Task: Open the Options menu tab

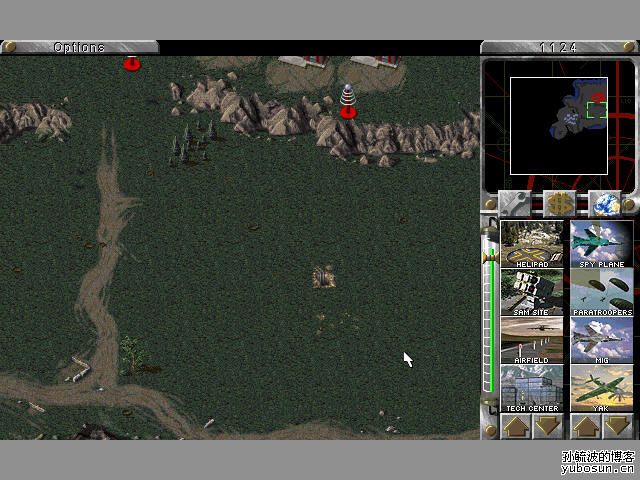Action: (80, 47)
